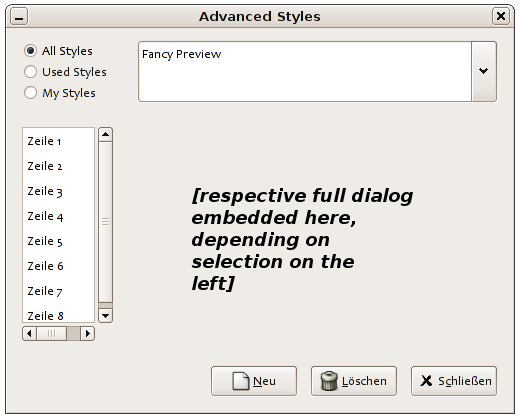Select Zeile 4 in the list

pyautogui.click(x=45, y=216)
